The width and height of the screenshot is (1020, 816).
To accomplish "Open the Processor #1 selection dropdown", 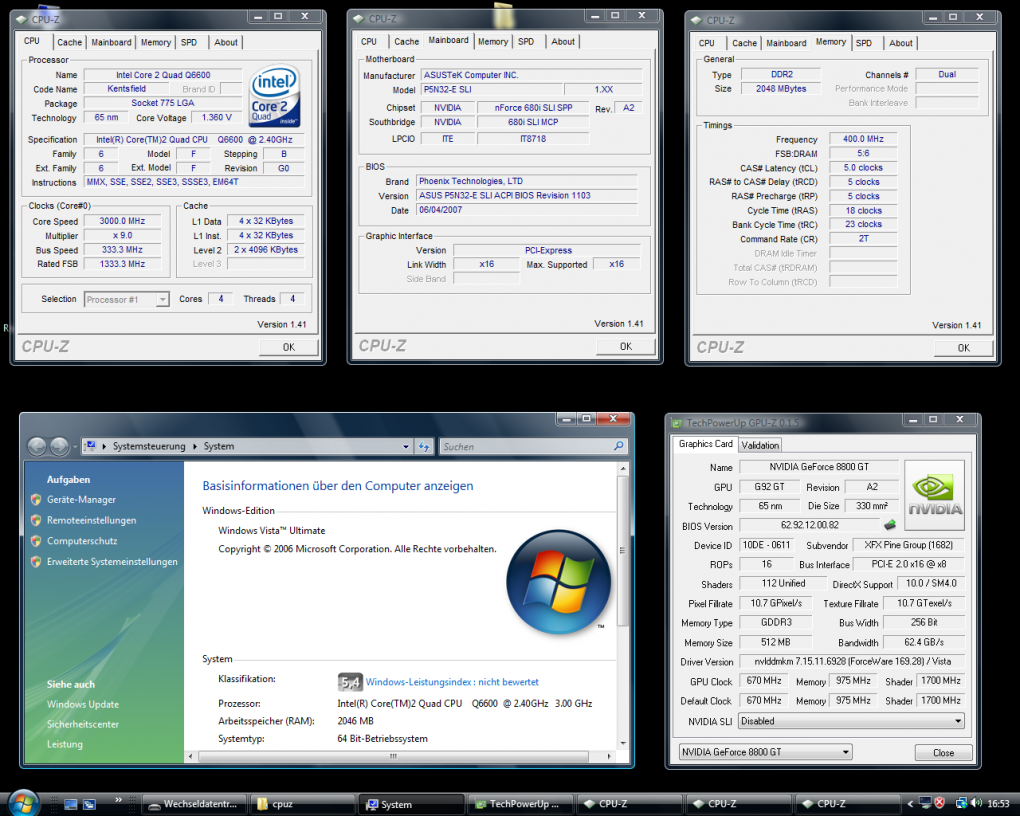I will [163, 299].
